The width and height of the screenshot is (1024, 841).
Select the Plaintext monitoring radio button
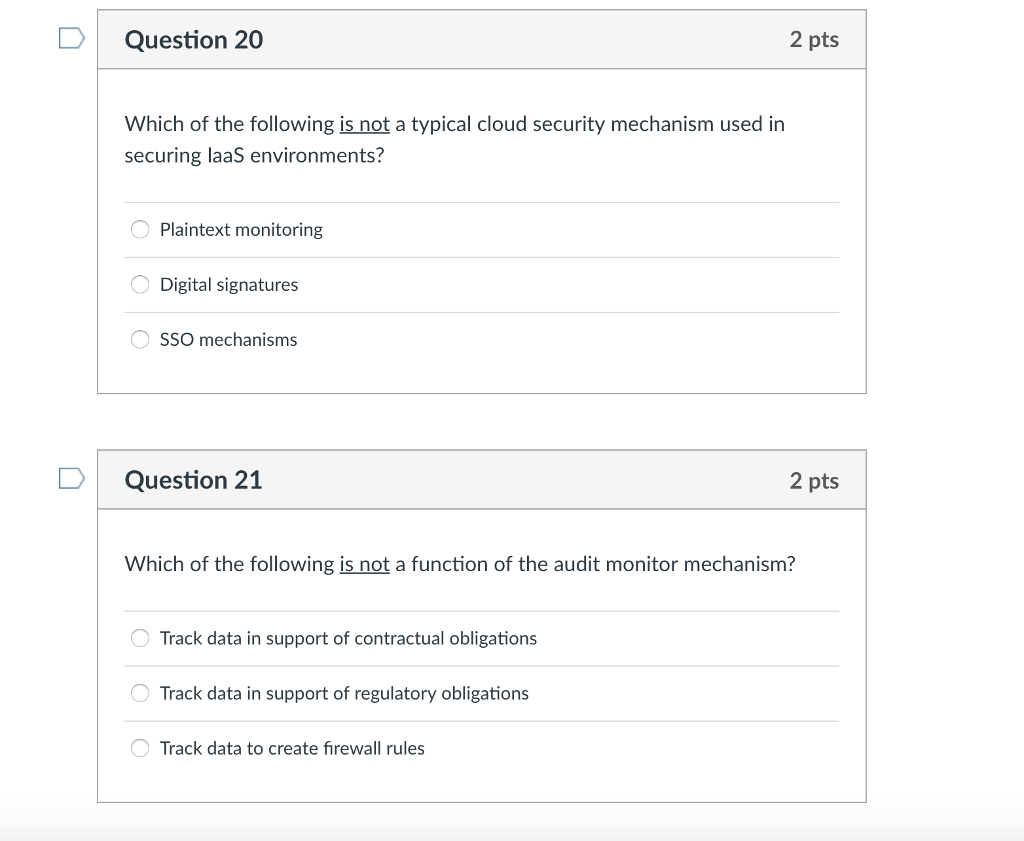141,230
